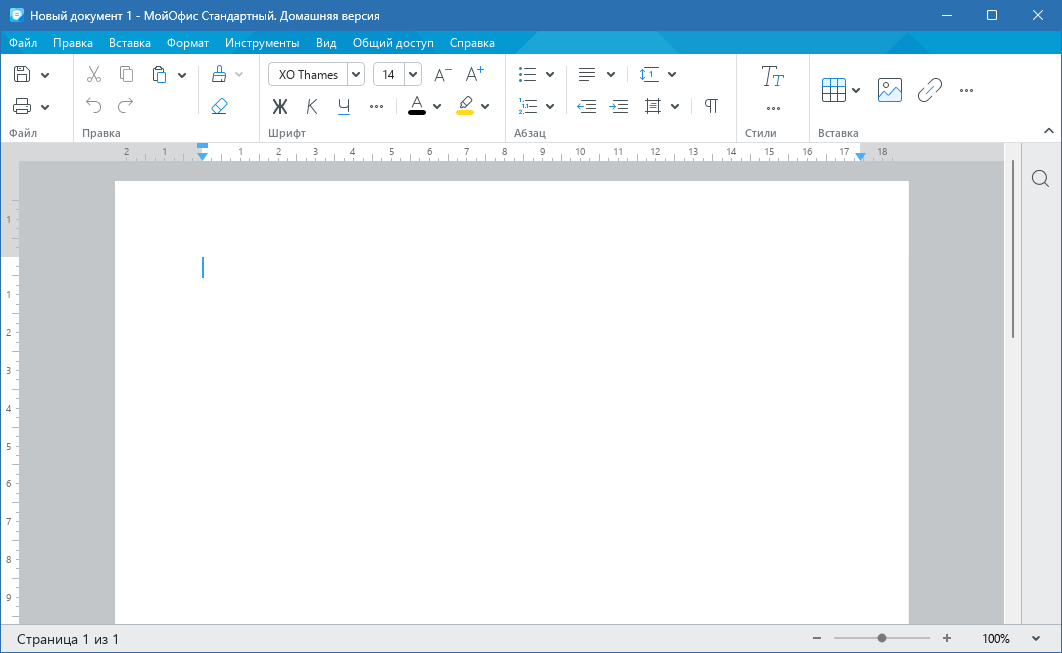Expand the Paste options arrow

[182, 75]
